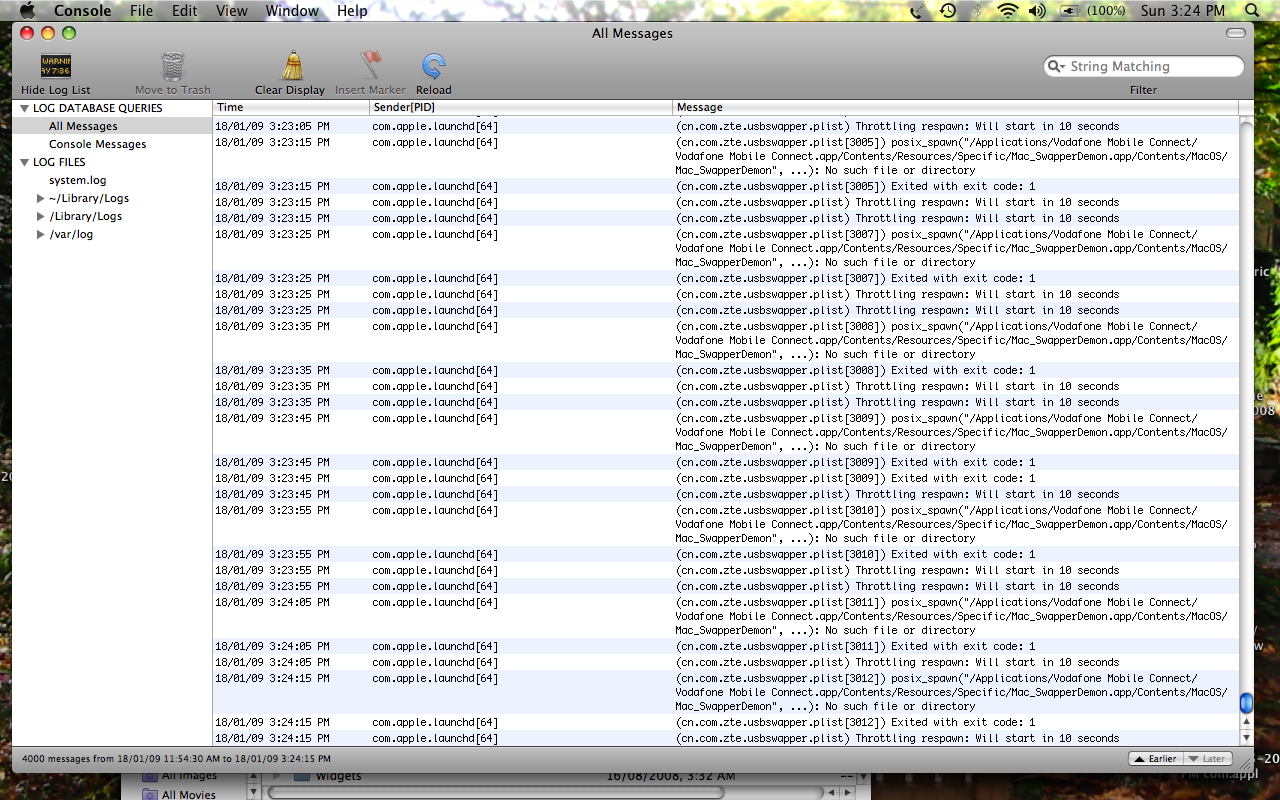Select the plist[3012] Exited with exit code row
1280x800 pixels.
click(725, 722)
